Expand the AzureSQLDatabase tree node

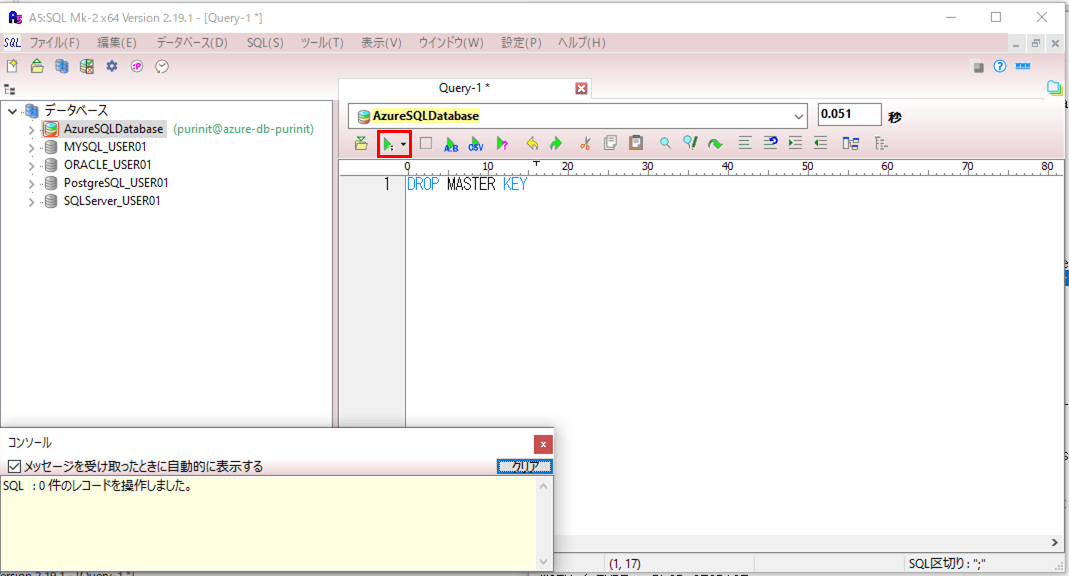31,129
